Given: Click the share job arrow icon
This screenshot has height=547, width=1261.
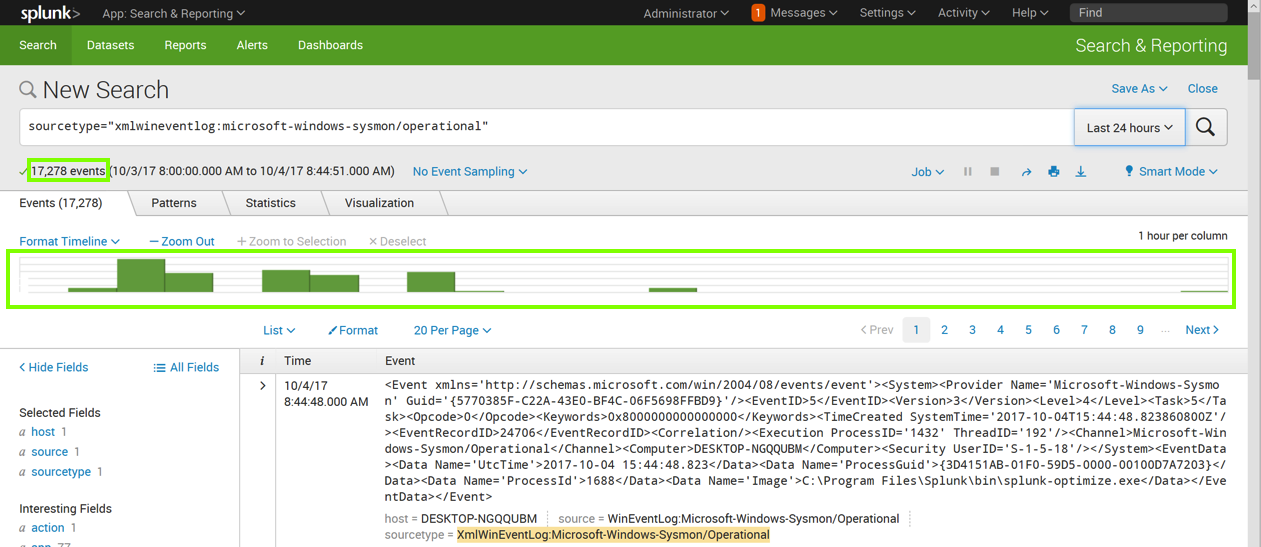Looking at the screenshot, I should pos(1026,172).
